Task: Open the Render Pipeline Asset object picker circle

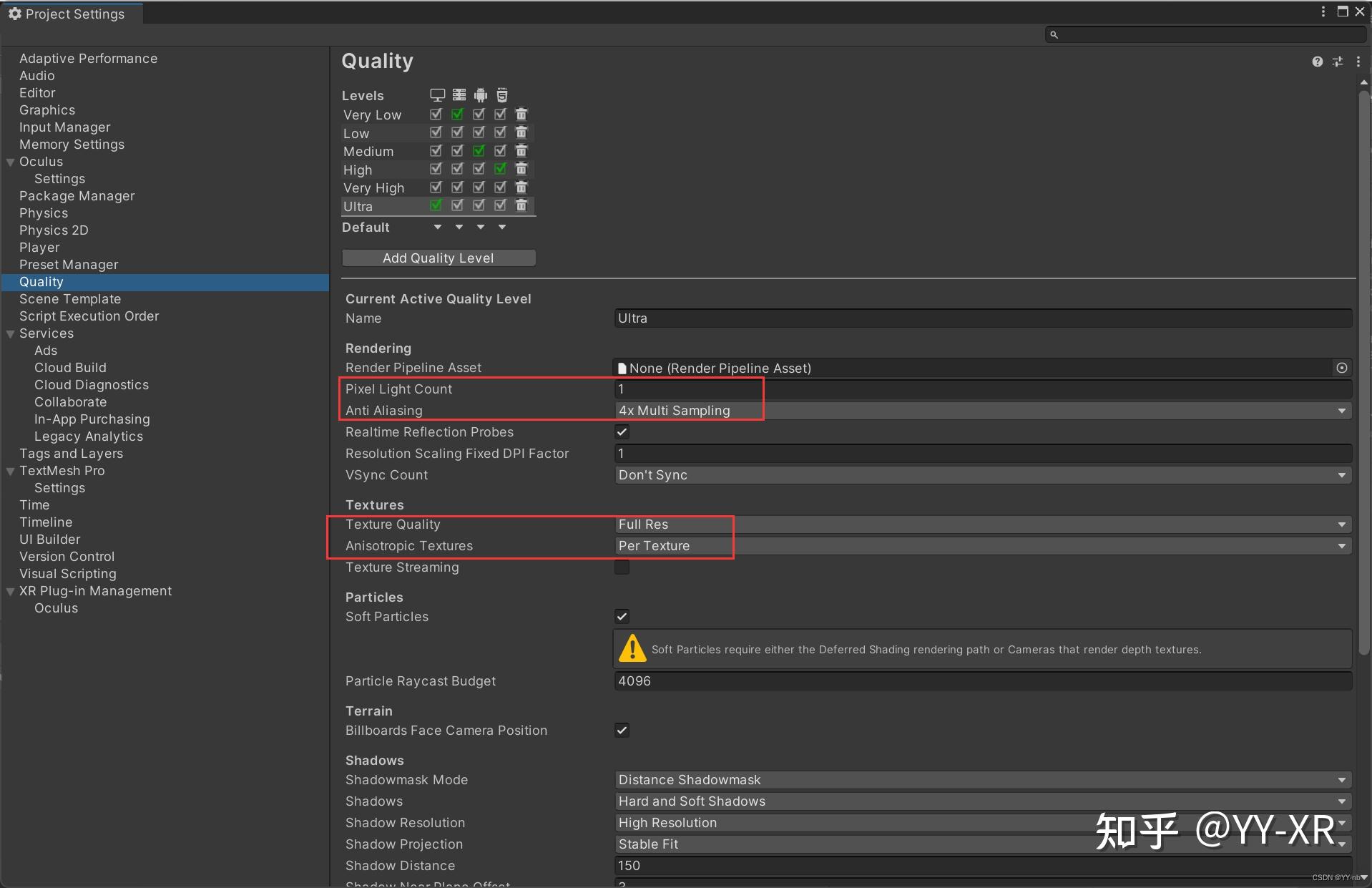Action: tap(1342, 368)
